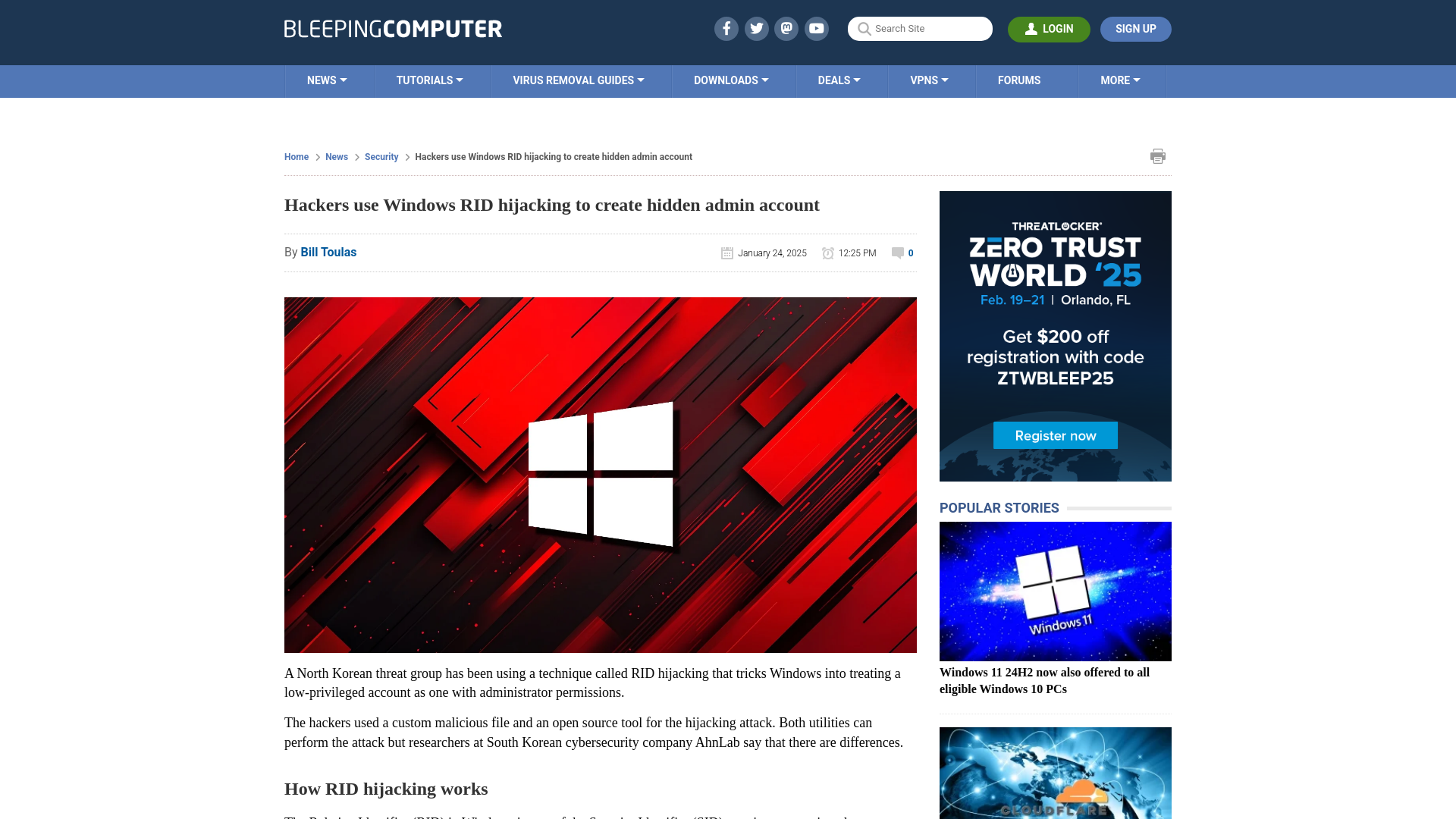Click the Bill Toulas author link

328,252
